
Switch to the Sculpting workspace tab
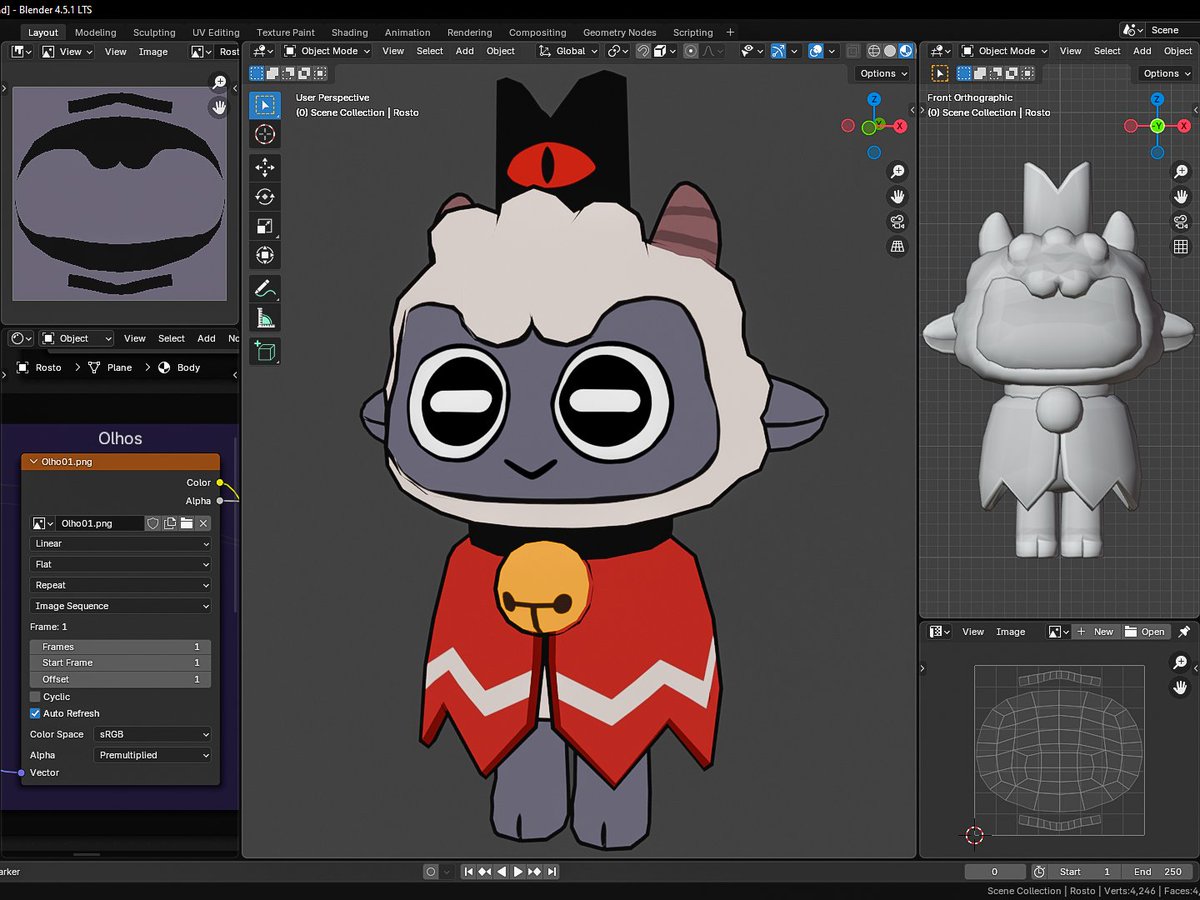[x=154, y=32]
